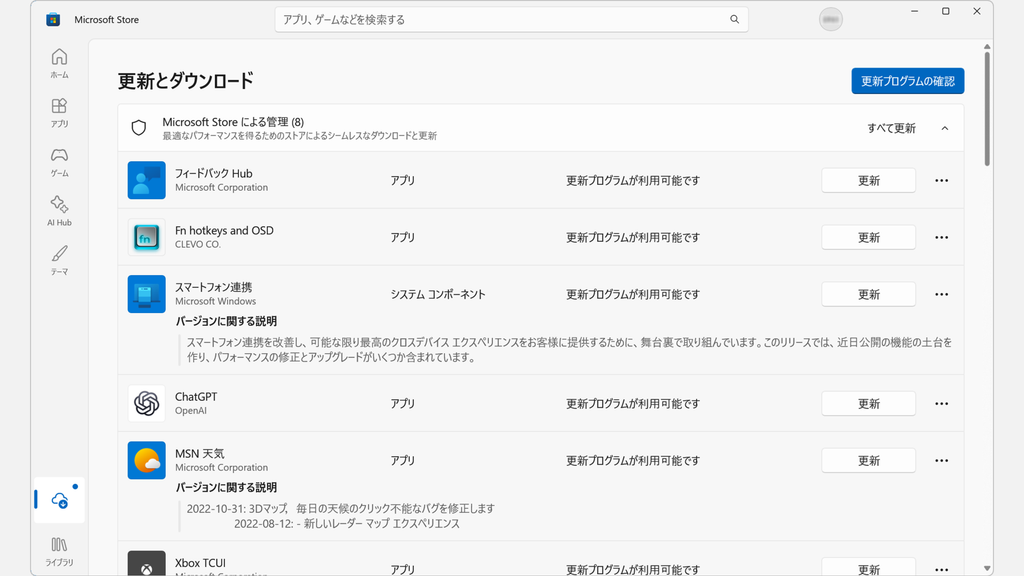Click the スマートフォン連携 app icon
The height and width of the screenshot is (576, 1024).
pos(146,294)
